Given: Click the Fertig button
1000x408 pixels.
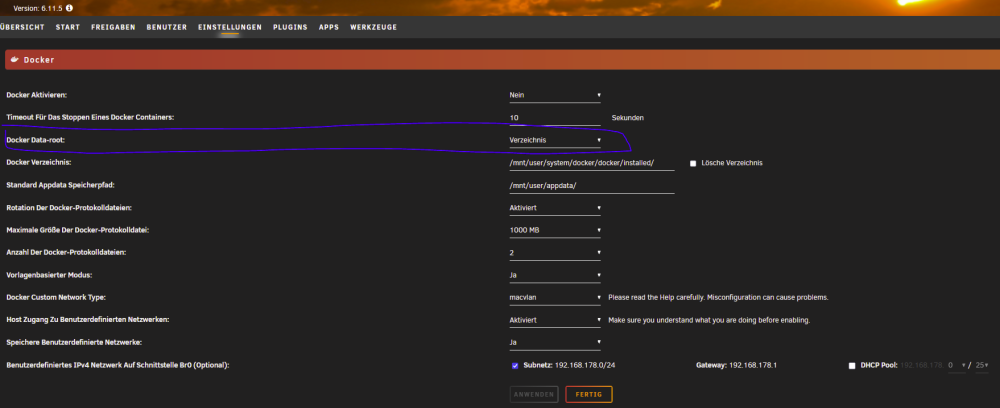Looking at the screenshot, I should pos(589,395).
